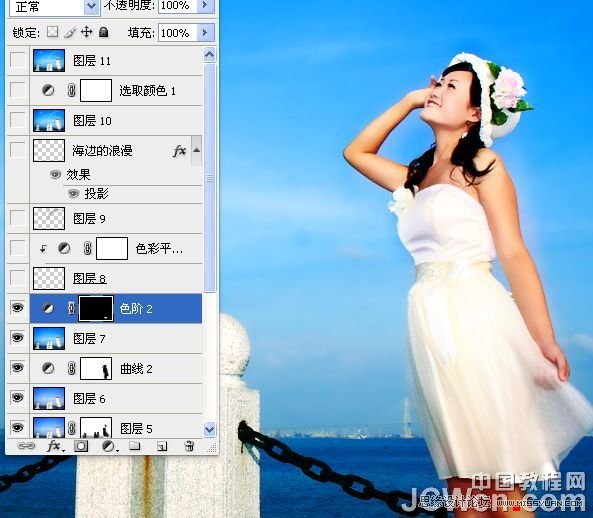Viewport: 593px width, 518px height.
Task: Toggle the 效果 effects eye
Action: [55, 174]
